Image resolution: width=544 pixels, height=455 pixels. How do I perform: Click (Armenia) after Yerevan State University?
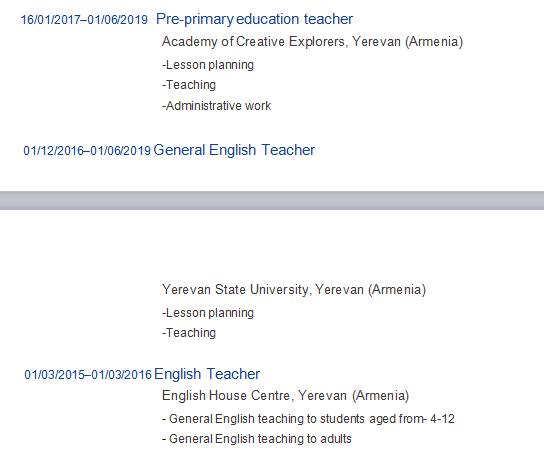click(x=397, y=290)
